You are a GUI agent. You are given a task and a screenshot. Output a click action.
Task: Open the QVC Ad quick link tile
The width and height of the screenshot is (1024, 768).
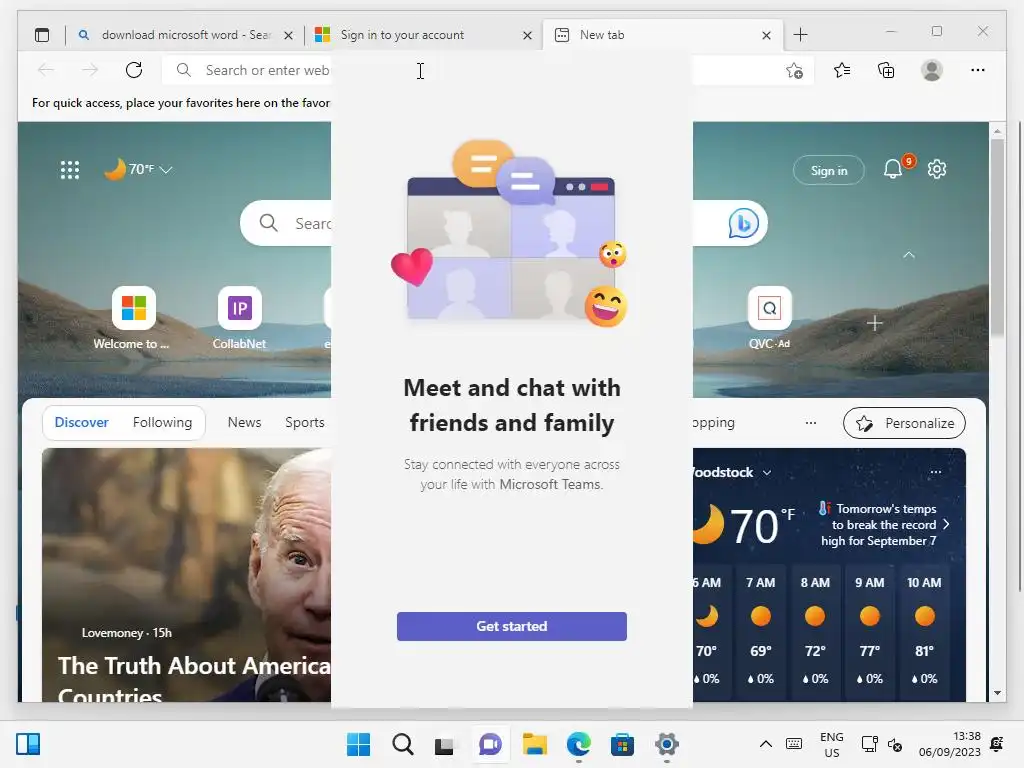769,318
